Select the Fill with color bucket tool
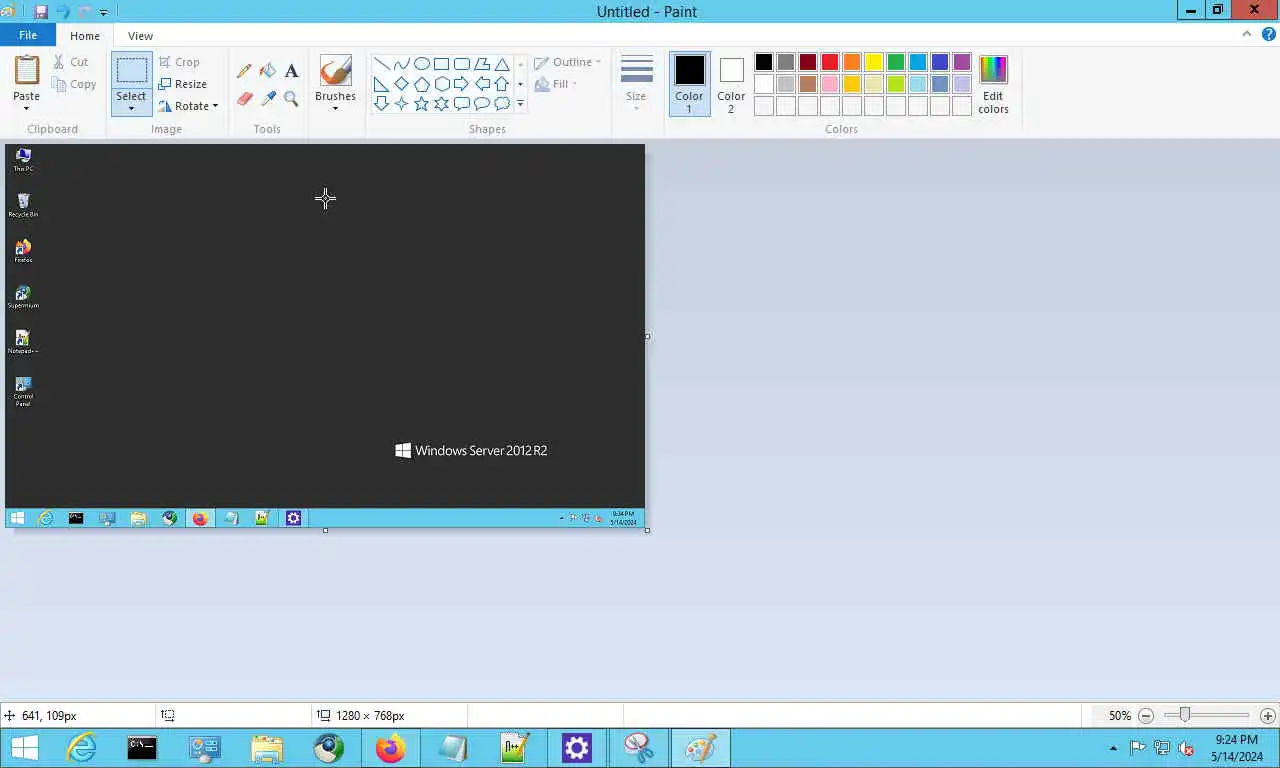Viewport: 1280px width, 768px height. tap(268, 71)
